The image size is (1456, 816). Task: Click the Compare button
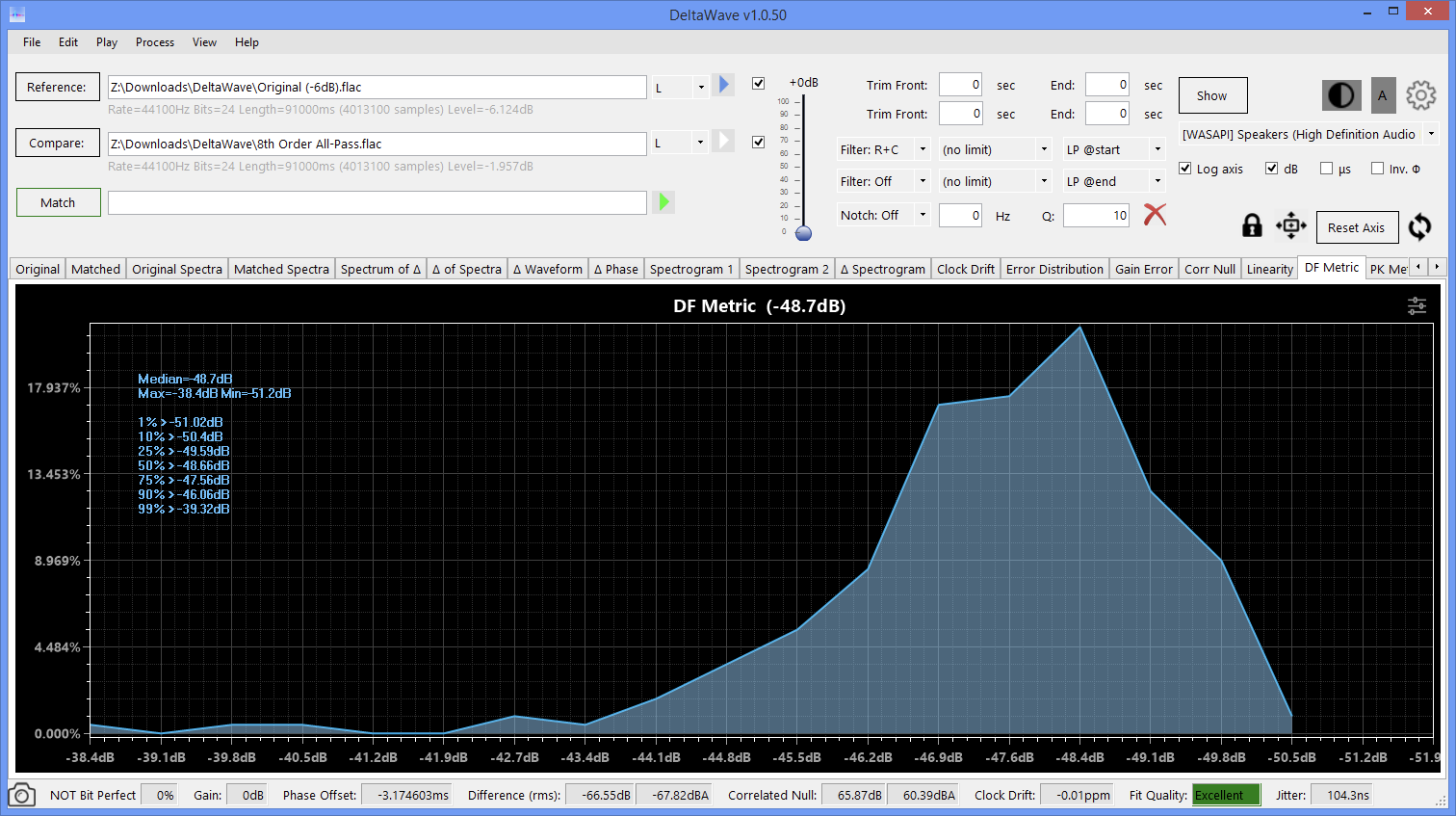tap(57, 143)
